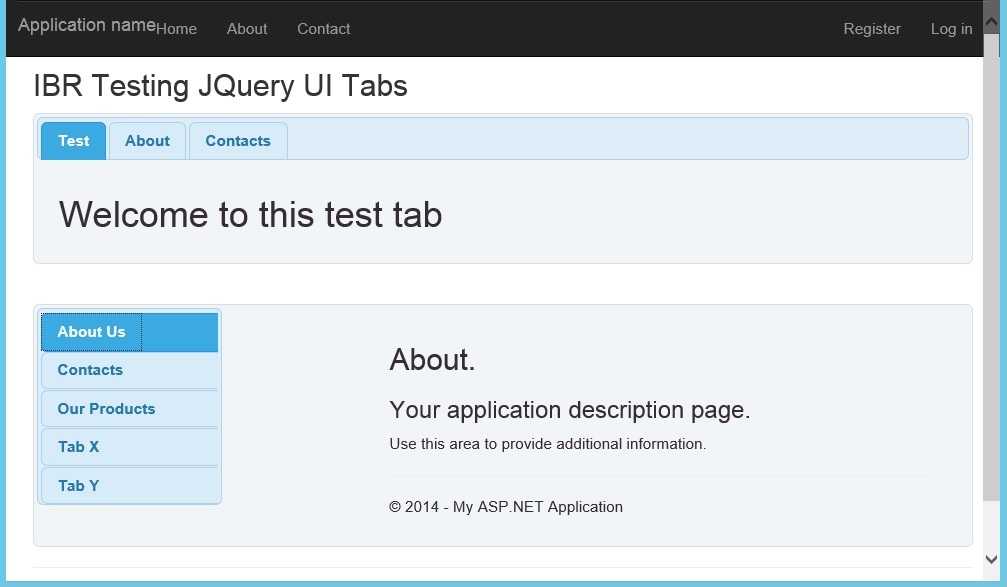The height and width of the screenshot is (587, 1007).
Task: Click the Log in link
Action: tap(951, 29)
